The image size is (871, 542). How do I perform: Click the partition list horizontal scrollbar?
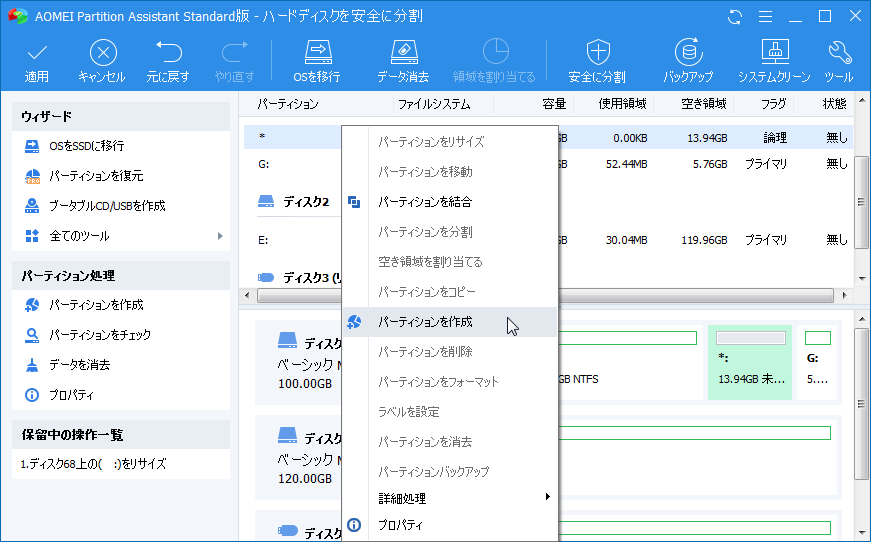click(545, 295)
